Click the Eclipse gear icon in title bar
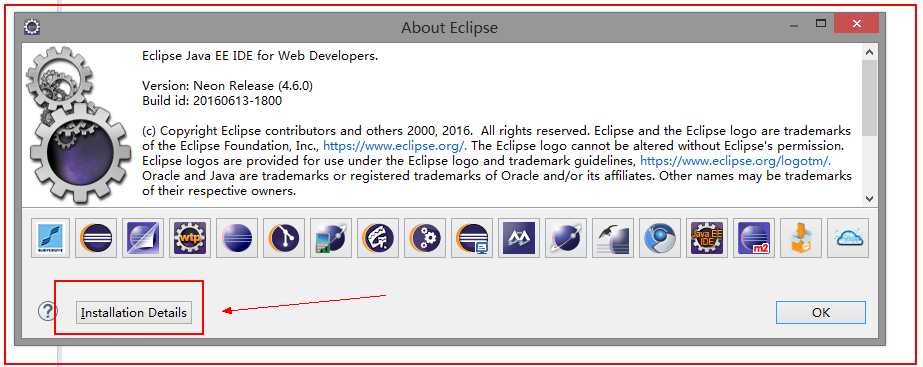This screenshot has width=923, height=367. [x=32, y=27]
